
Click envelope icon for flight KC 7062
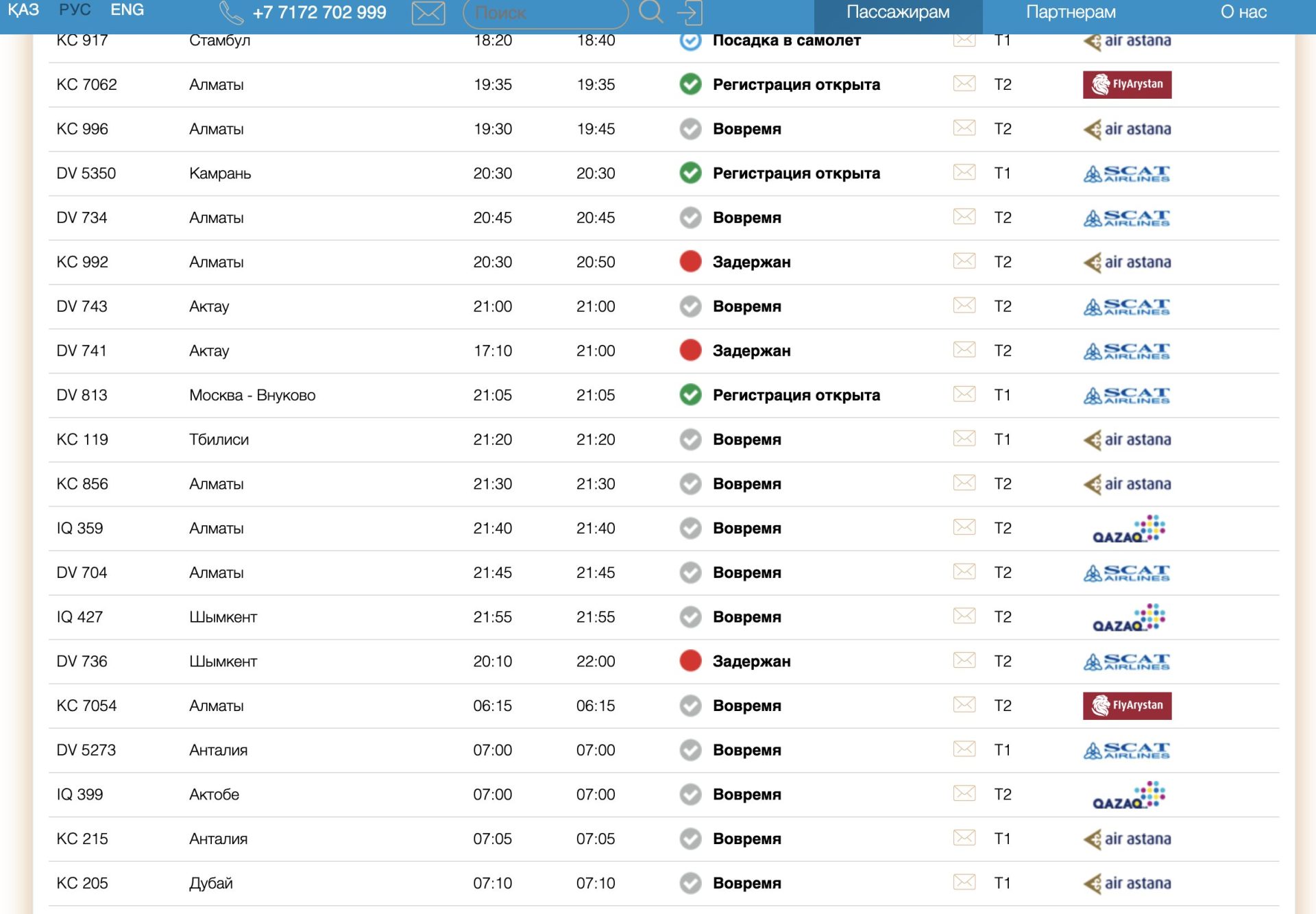point(964,84)
